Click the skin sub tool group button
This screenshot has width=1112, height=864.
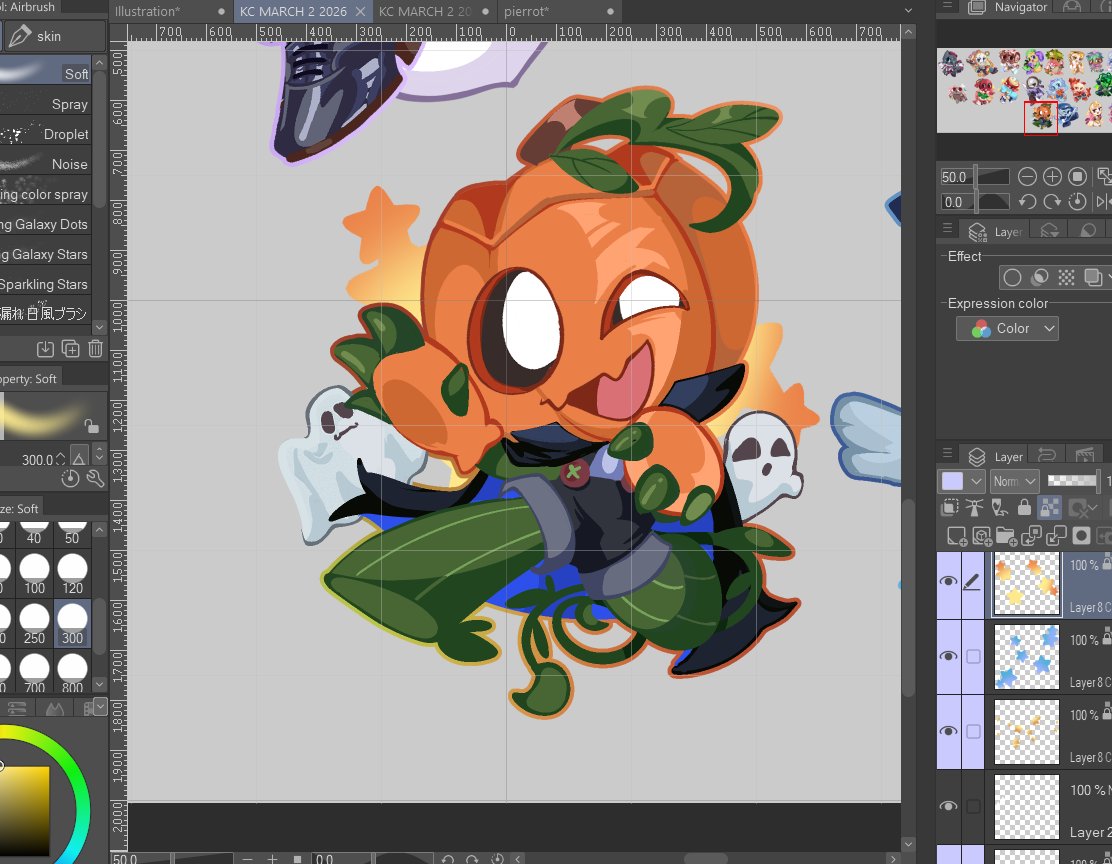coord(54,35)
